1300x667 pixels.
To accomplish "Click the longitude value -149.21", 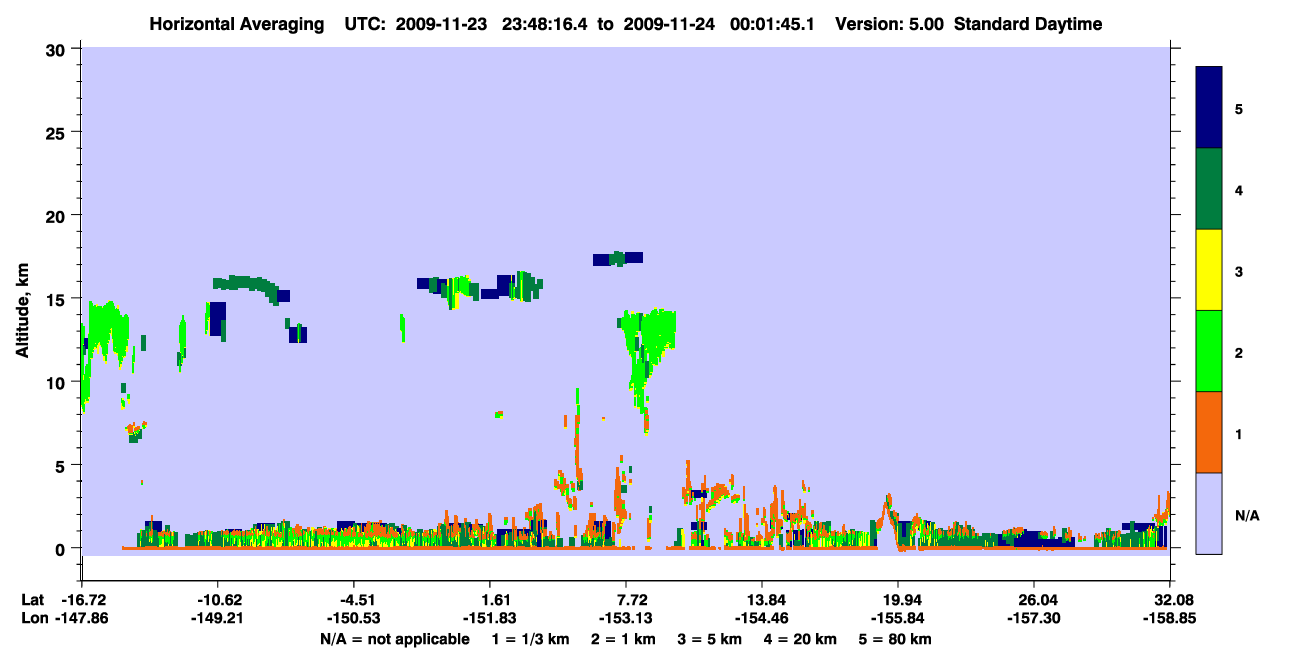I will coord(218,618).
